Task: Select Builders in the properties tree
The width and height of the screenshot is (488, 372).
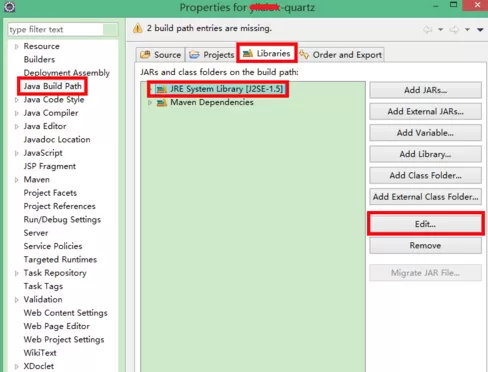Action: [39, 60]
